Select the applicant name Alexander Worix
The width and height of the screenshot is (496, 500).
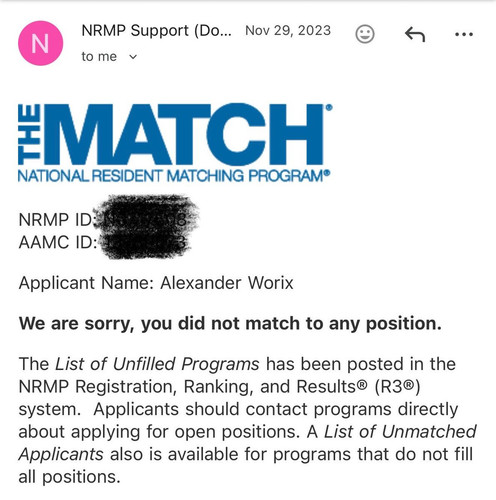[227, 283]
